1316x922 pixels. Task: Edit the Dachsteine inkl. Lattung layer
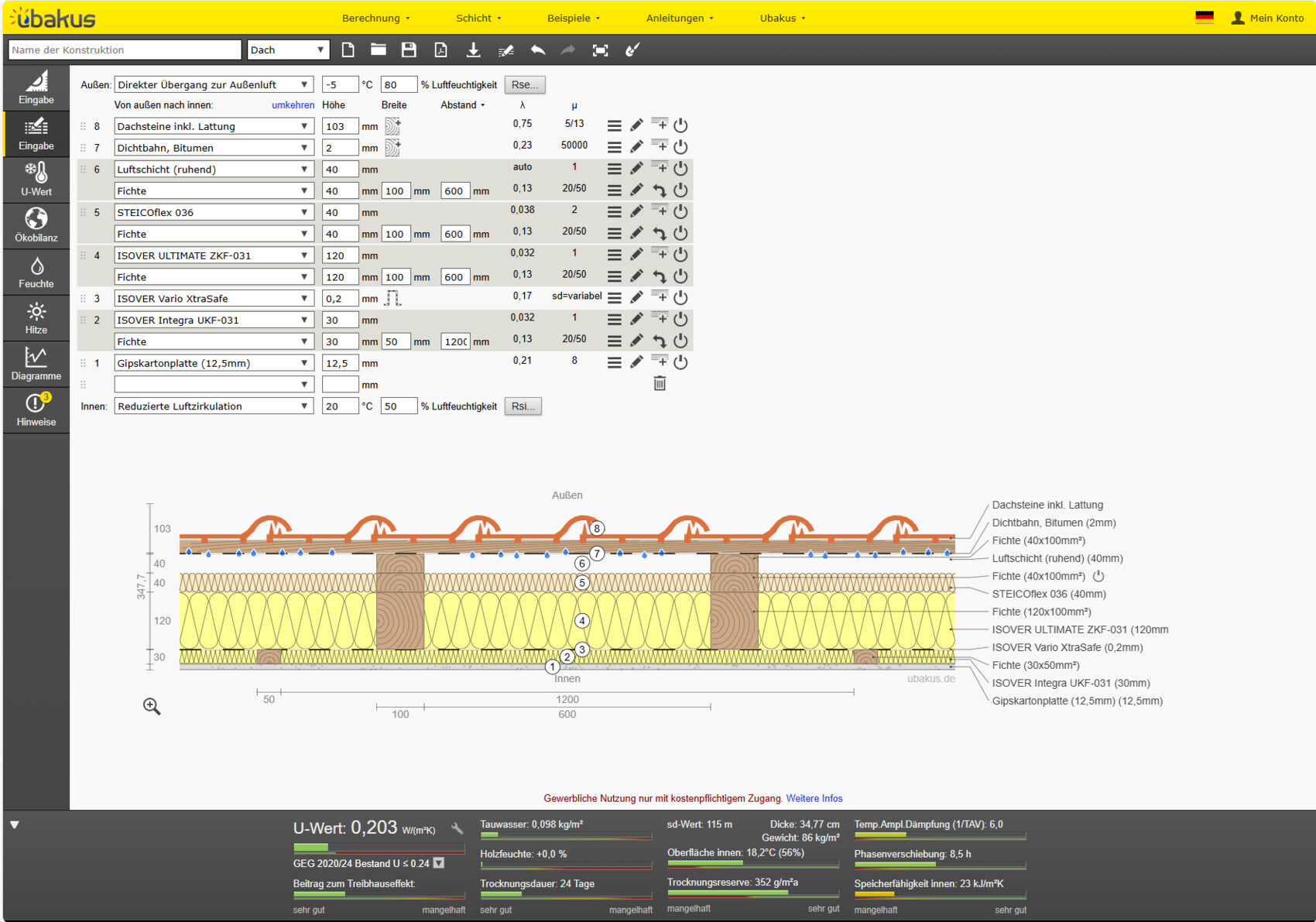[x=636, y=125]
